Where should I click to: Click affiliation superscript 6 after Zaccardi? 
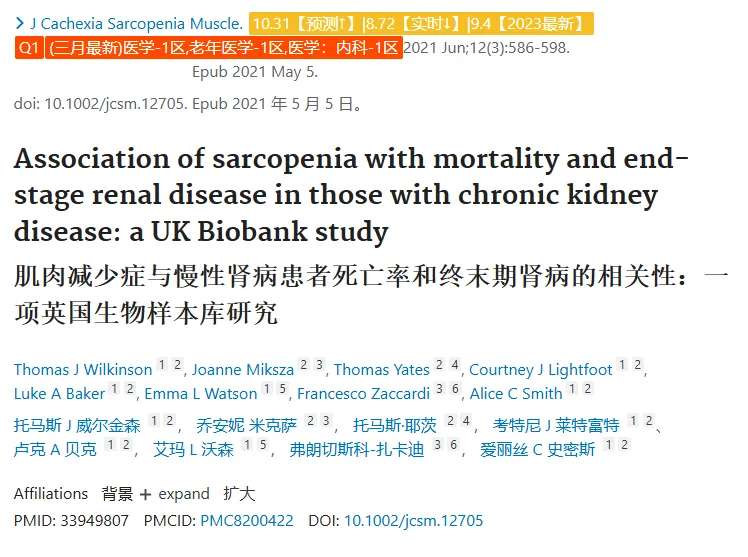(x=456, y=389)
